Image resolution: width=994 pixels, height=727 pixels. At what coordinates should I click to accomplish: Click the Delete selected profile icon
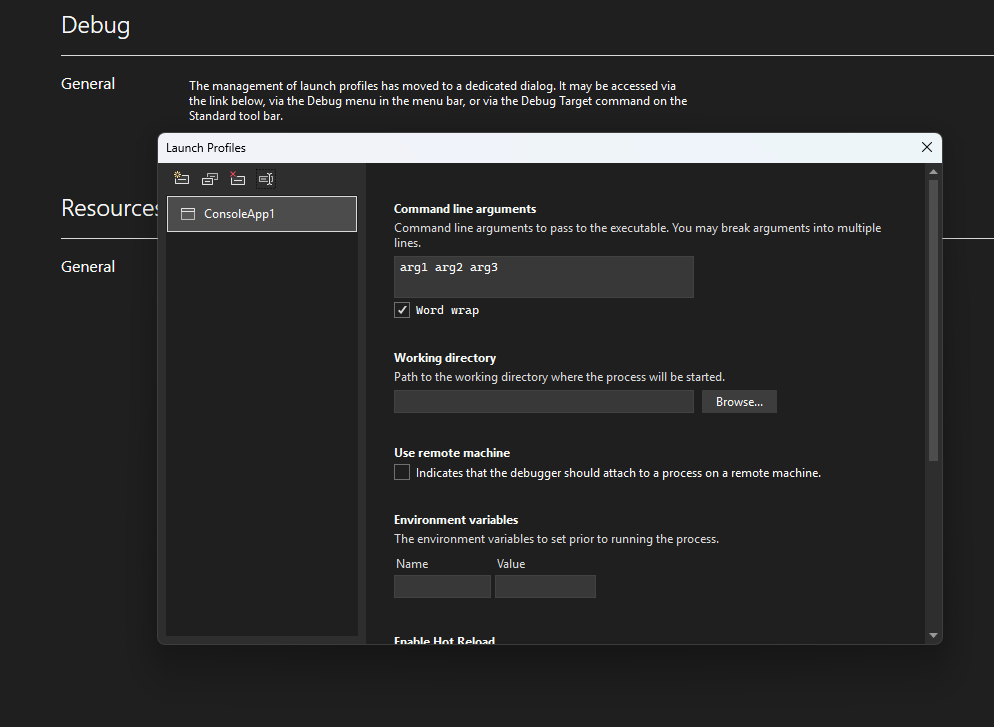tap(237, 179)
